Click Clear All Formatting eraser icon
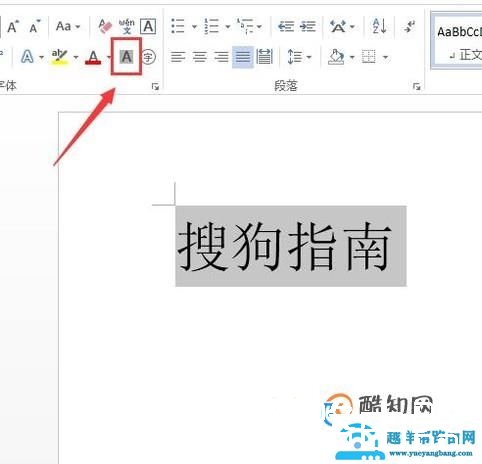 [105, 26]
